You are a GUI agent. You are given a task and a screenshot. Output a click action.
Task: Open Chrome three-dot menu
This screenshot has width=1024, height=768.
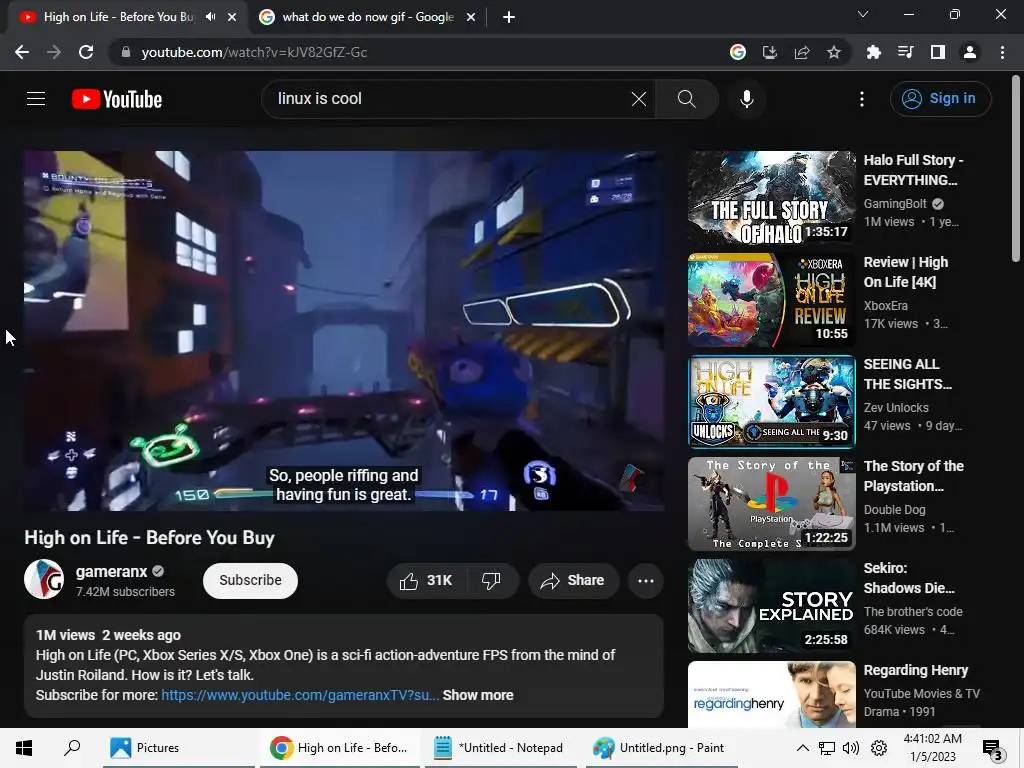(x=1002, y=52)
